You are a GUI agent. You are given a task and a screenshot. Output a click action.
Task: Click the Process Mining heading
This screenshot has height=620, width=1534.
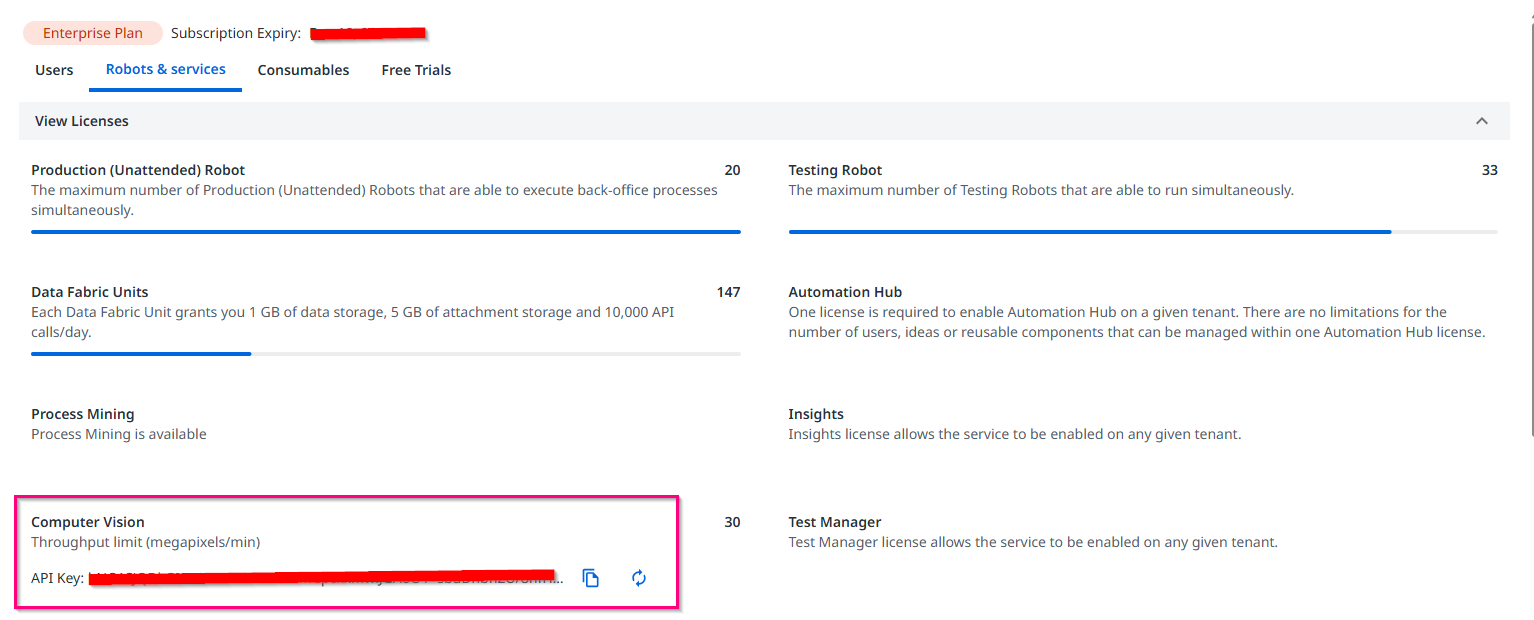tap(83, 414)
